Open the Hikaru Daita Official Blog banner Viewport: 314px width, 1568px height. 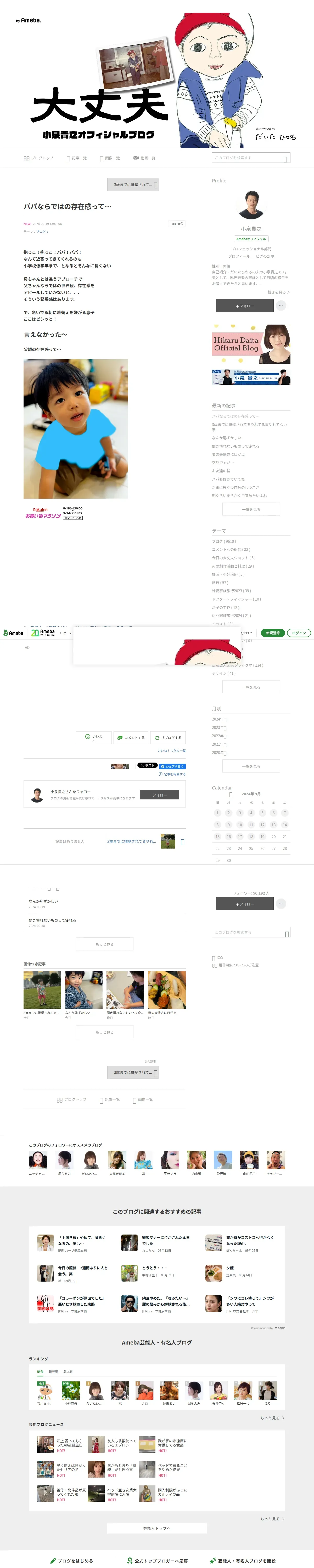point(251,344)
